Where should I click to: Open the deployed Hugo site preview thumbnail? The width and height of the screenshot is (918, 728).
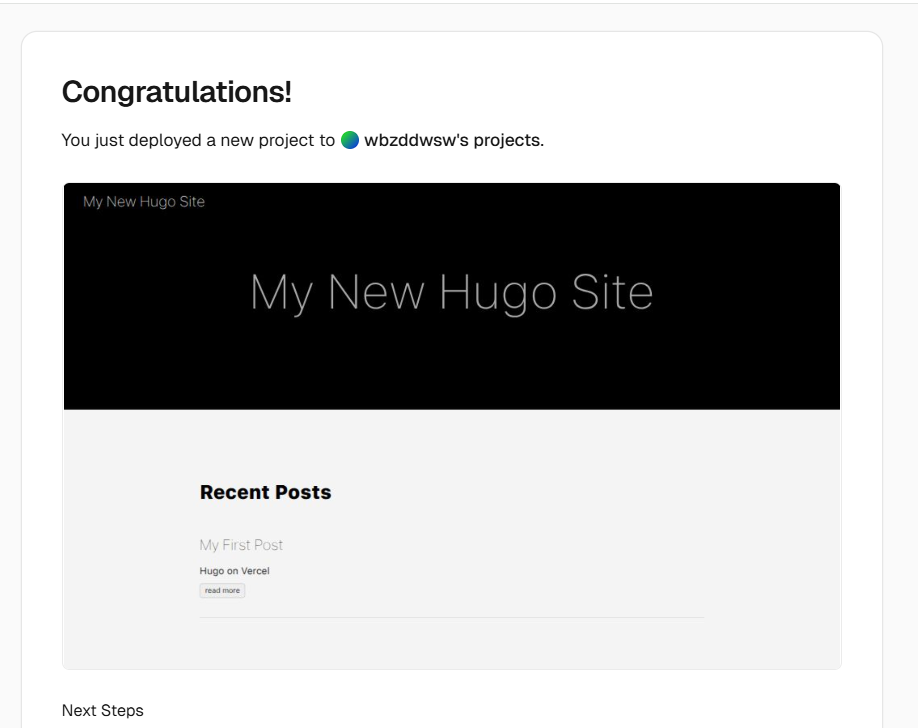tap(451, 426)
